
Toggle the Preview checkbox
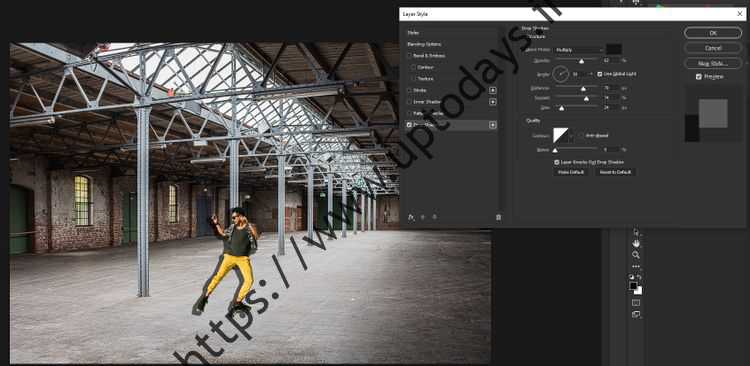click(699, 77)
